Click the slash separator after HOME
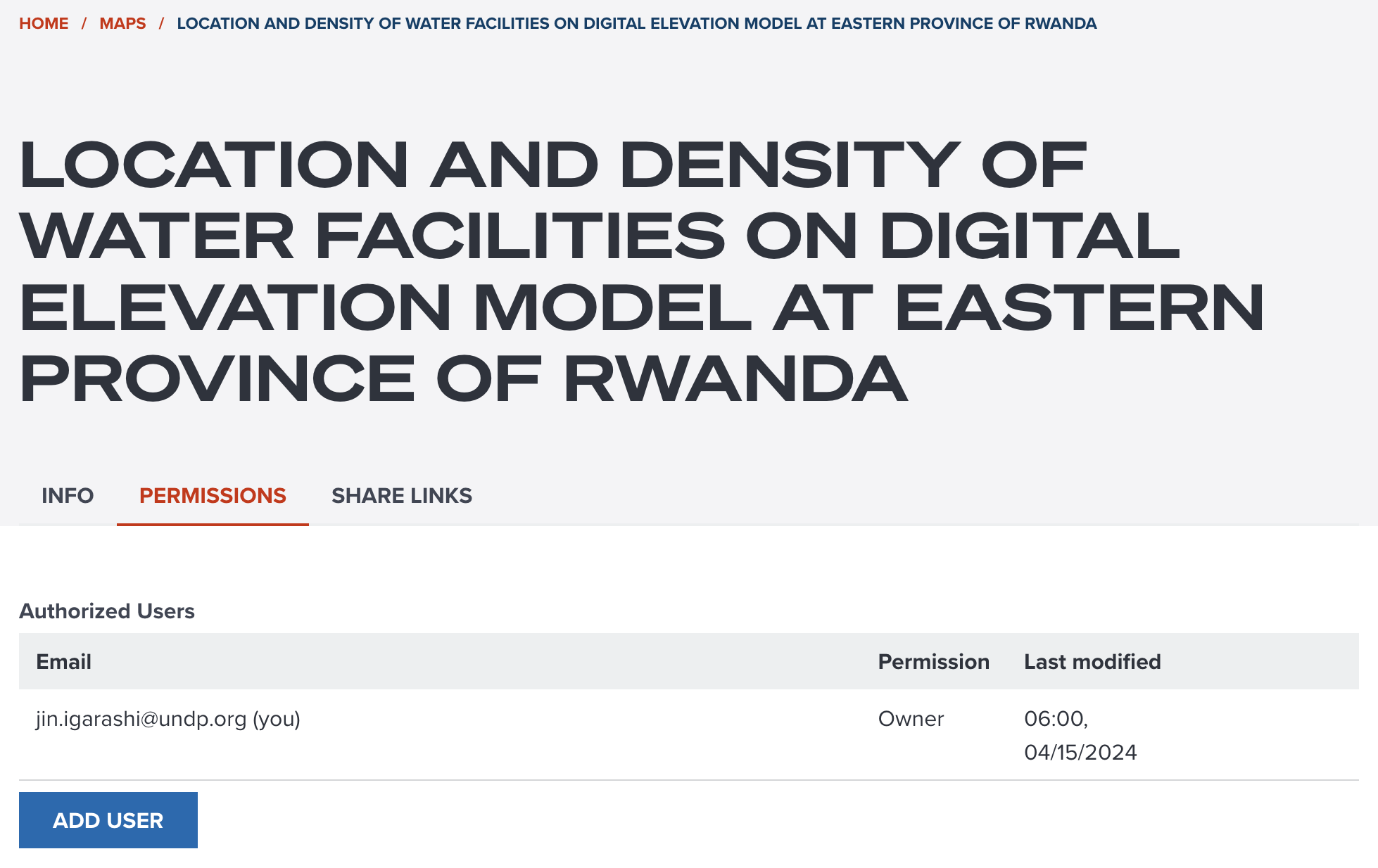The height and width of the screenshot is (868, 1378). tap(84, 23)
